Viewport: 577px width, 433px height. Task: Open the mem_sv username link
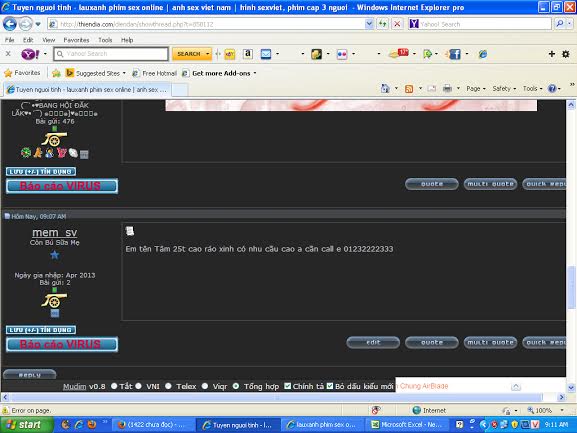(x=54, y=233)
